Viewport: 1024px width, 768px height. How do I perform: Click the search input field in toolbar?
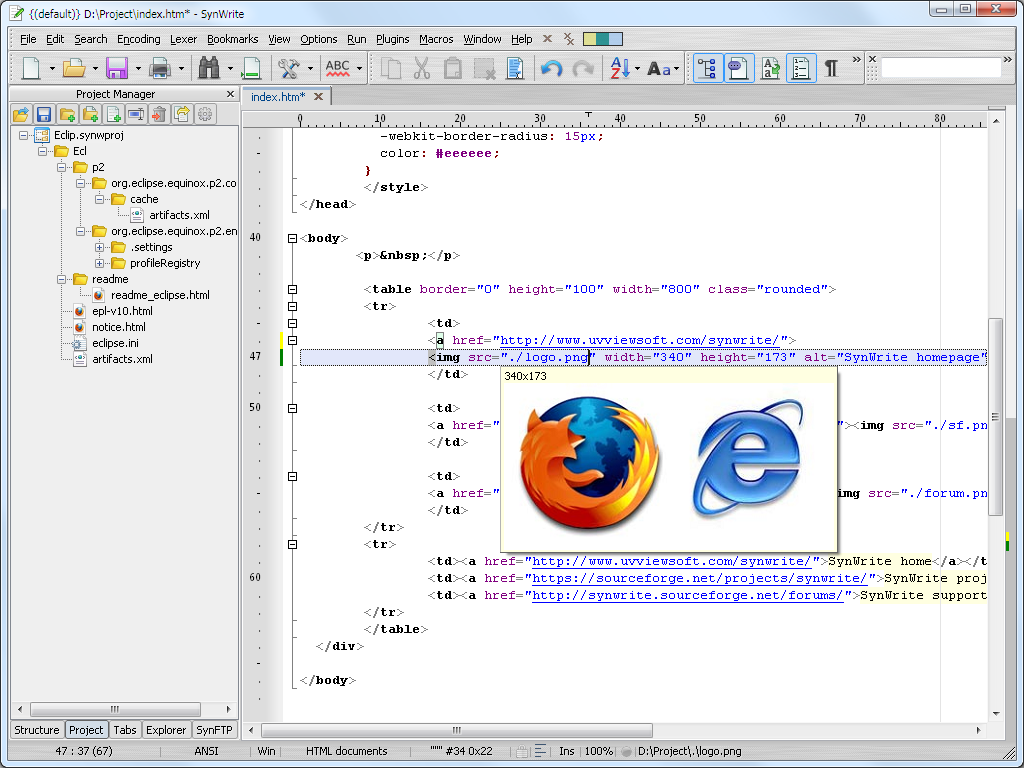tap(940, 67)
